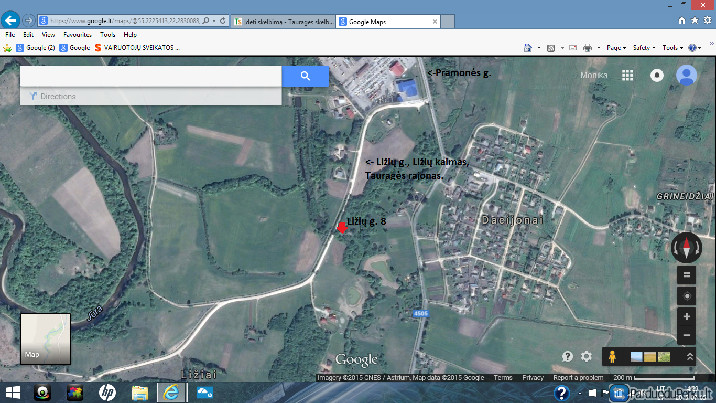This screenshot has height=403, width=716.
Task: Click the 4505 road shield on map
Action: (x=421, y=314)
